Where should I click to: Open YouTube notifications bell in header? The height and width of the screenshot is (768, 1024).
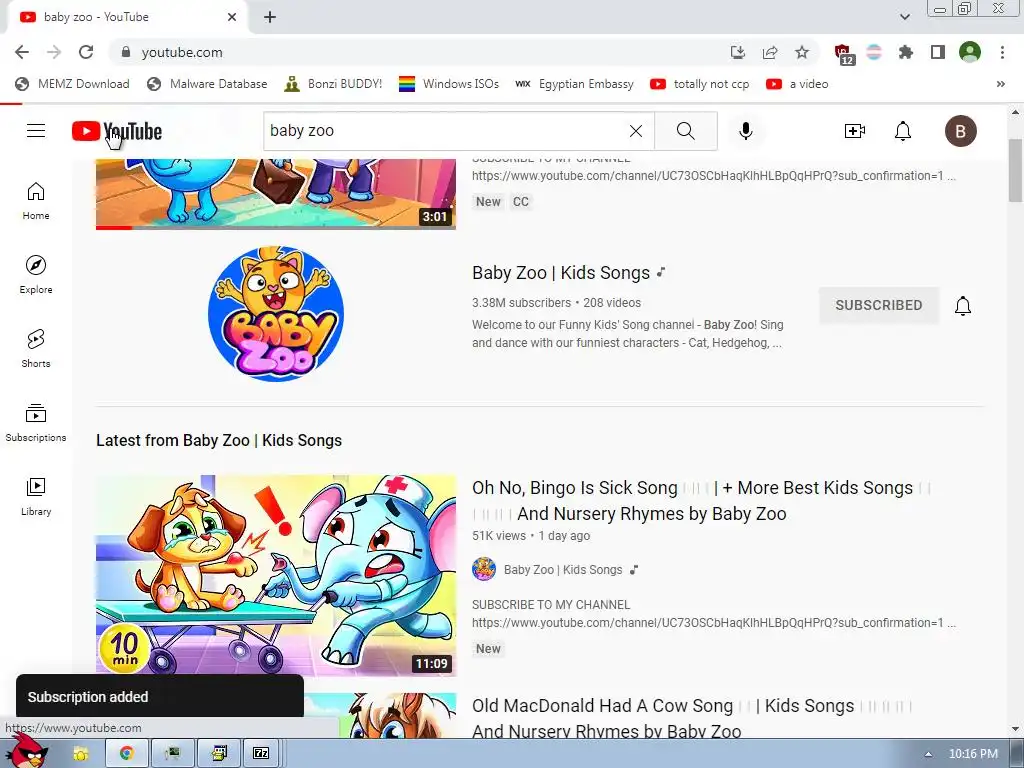903,131
